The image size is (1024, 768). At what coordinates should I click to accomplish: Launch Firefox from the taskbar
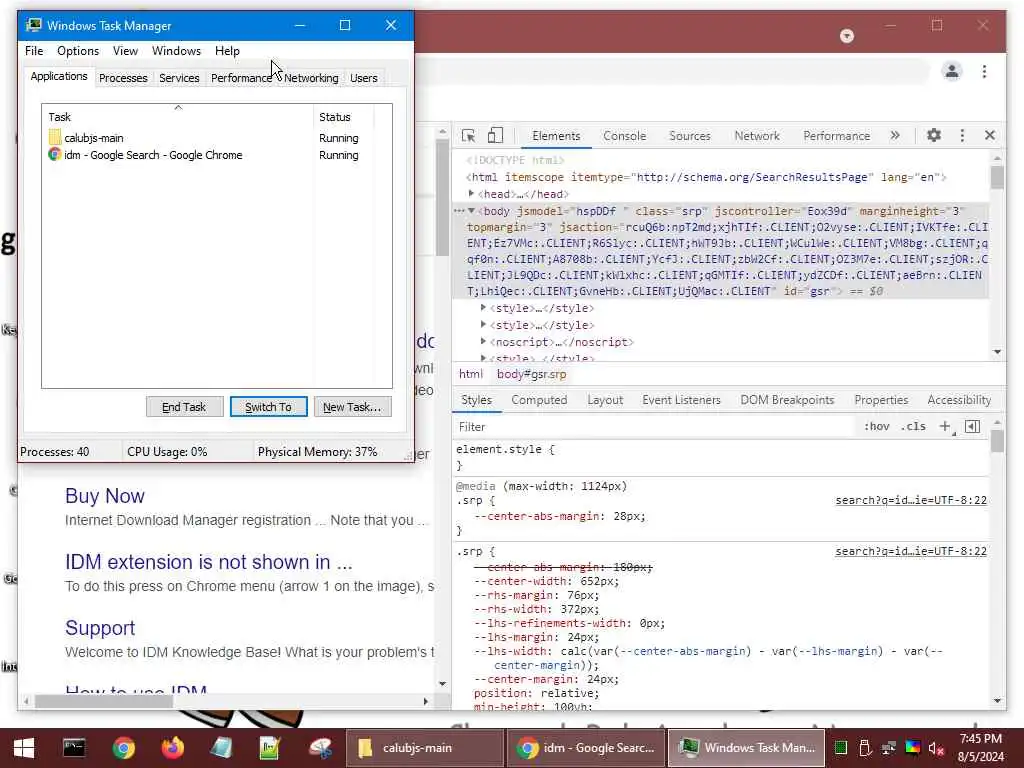pyautogui.click(x=173, y=748)
